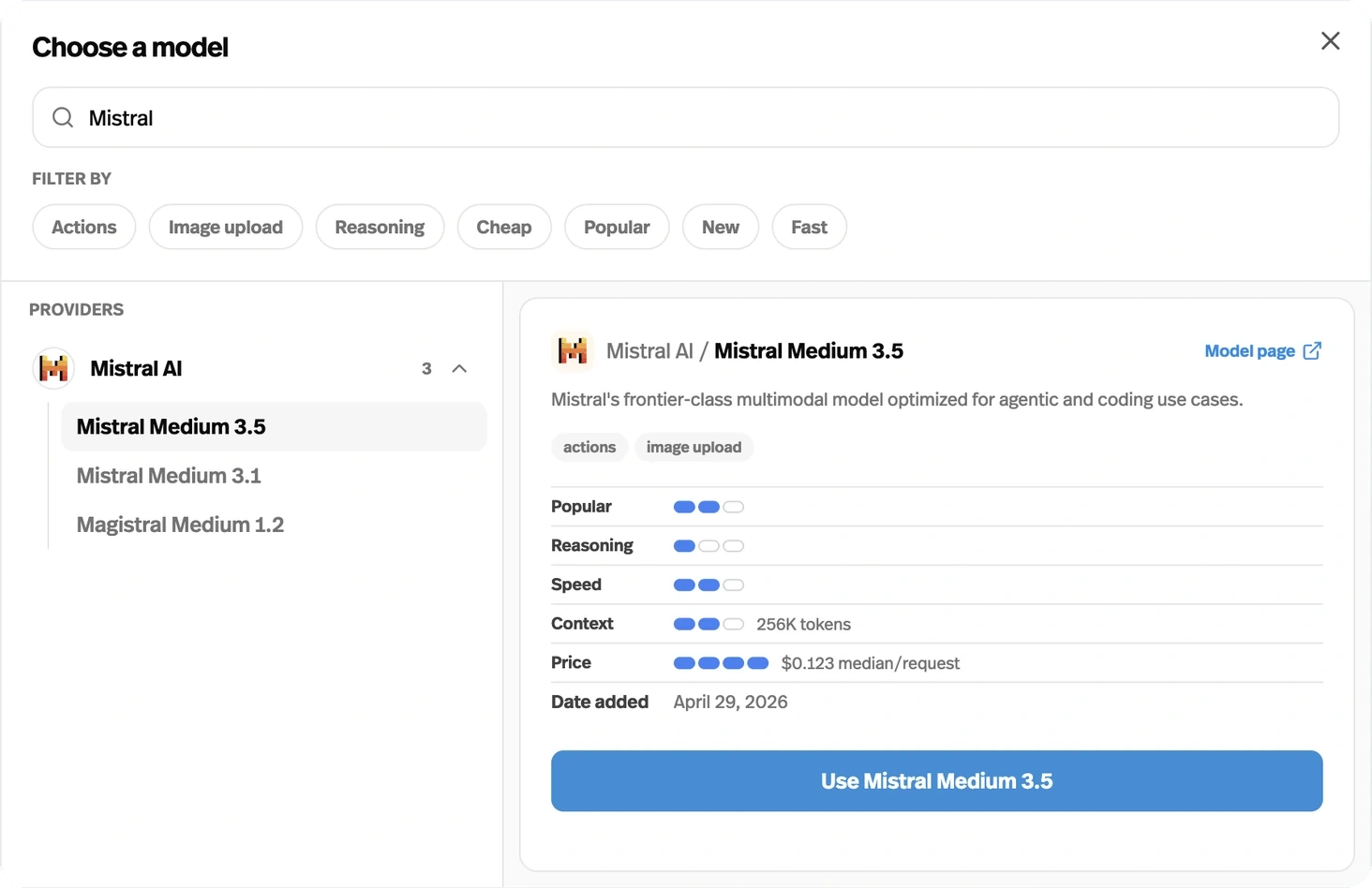
Task: Click the Date added row label
Action: pyautogui.click(x=600, y=702)
